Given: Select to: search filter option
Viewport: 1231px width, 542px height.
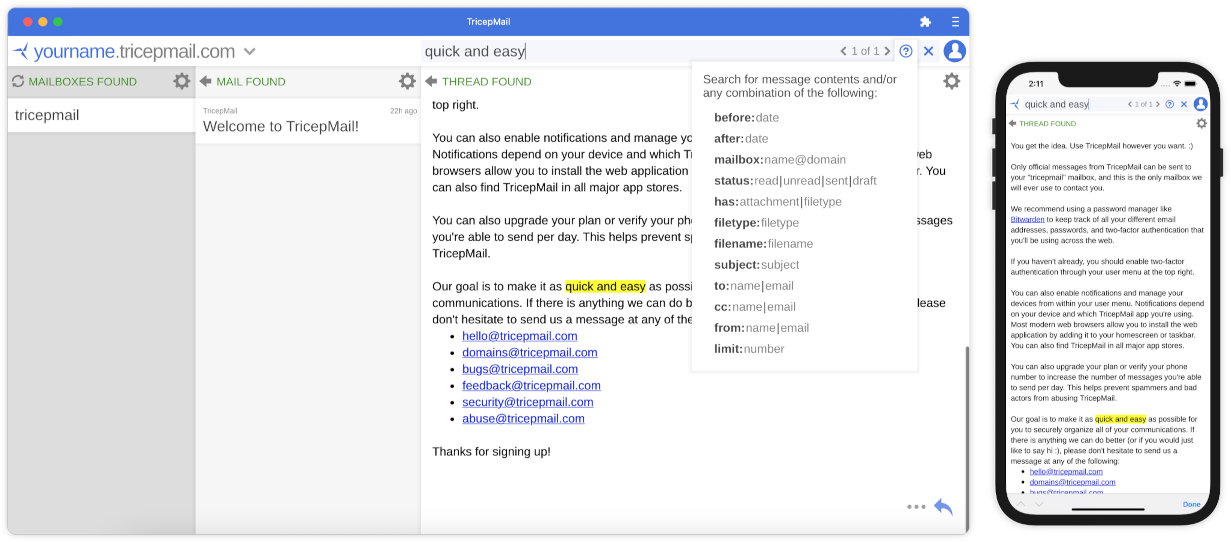Looking at the screenshot, I should 754,285.
